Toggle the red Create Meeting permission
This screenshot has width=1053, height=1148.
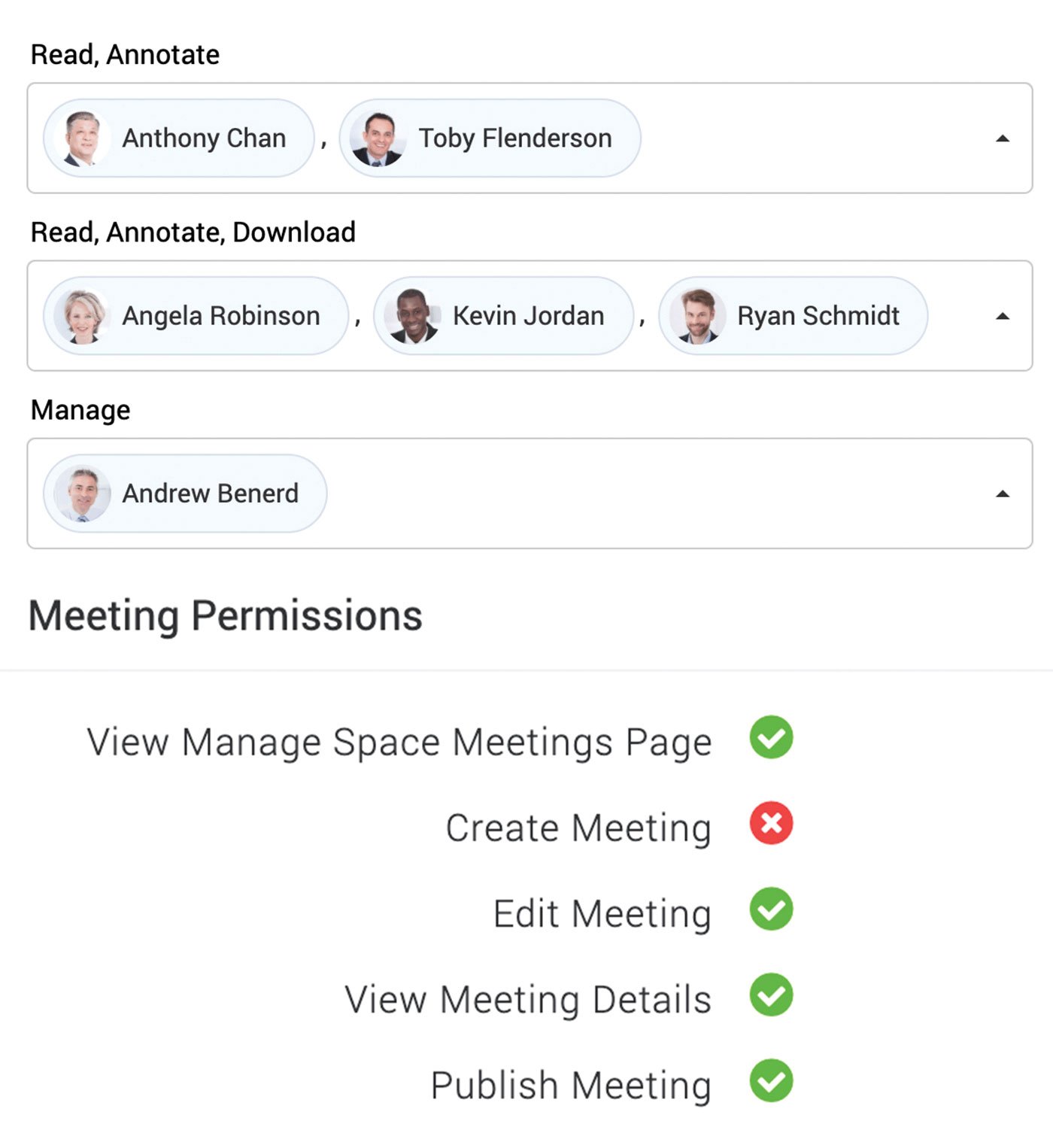click(x=771, y=823)
